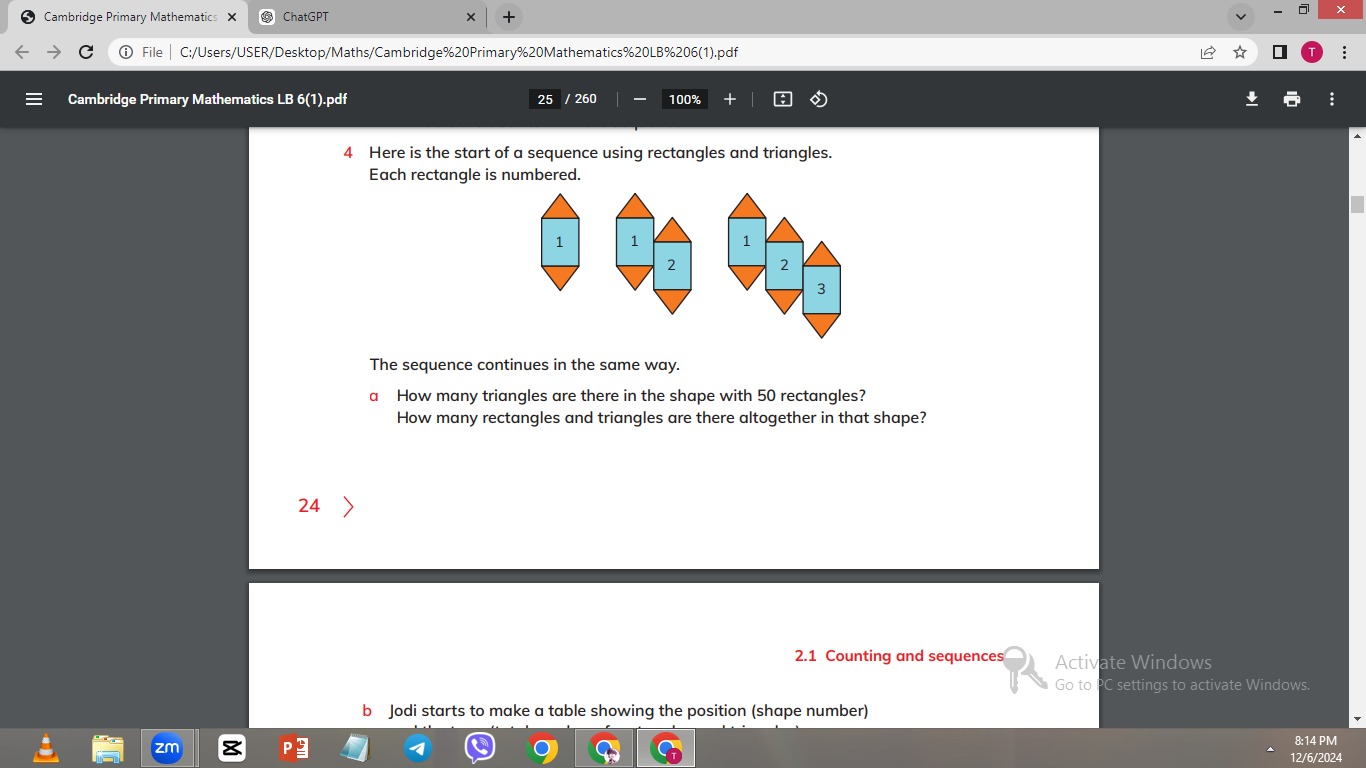
Task: Open File Explorer from the taskbar
Action: [x=108, y=747]
